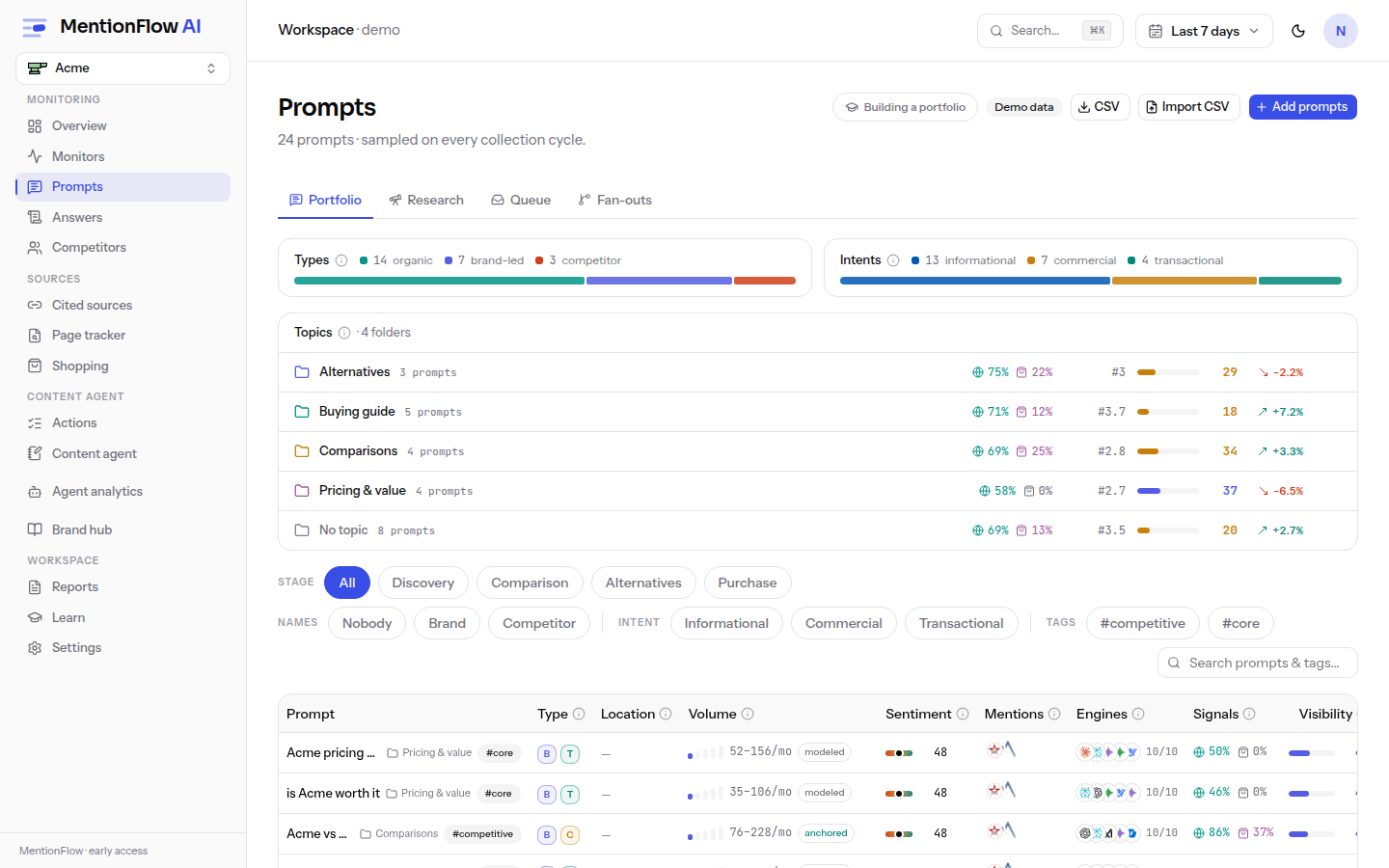Click the Alternatives folder icon
This screenshot has width=1389, height=868.
click(x=302, y=372)
